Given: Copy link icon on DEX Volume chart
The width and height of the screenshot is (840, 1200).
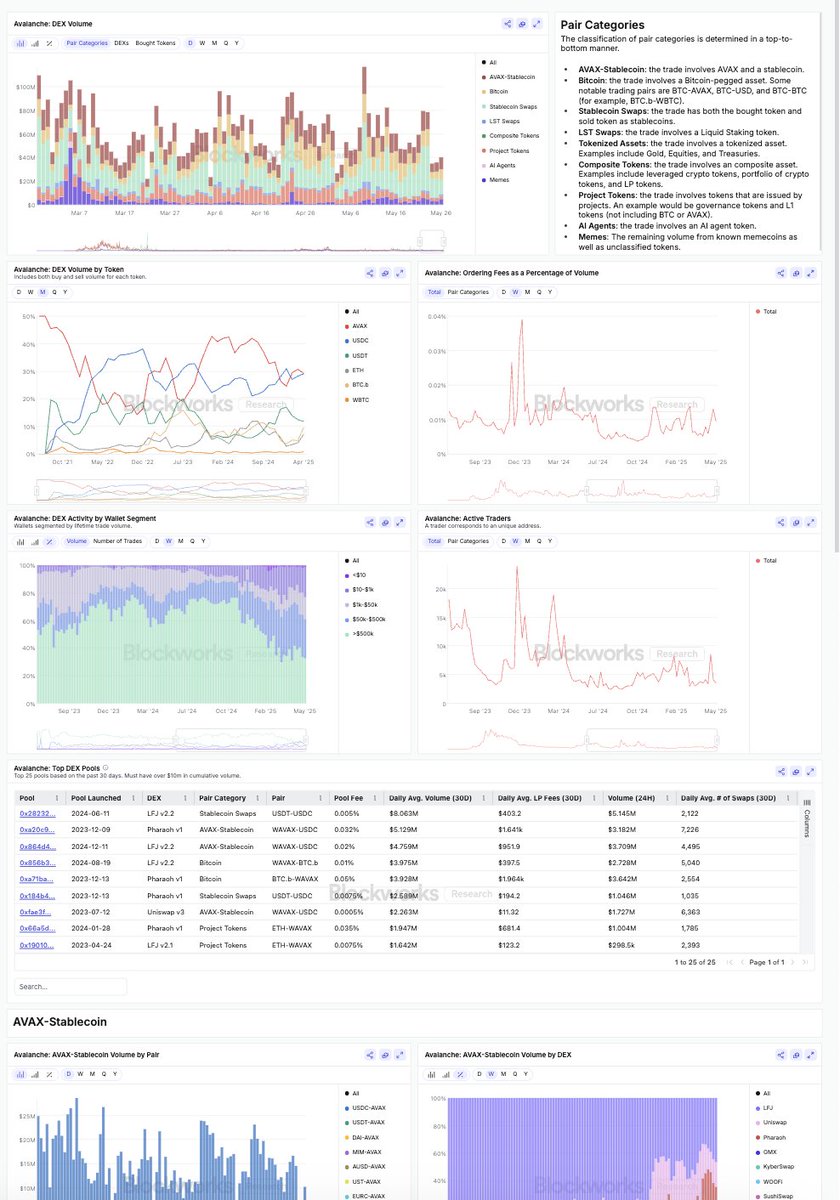Looking at the screenshot, I should point(523,23).
